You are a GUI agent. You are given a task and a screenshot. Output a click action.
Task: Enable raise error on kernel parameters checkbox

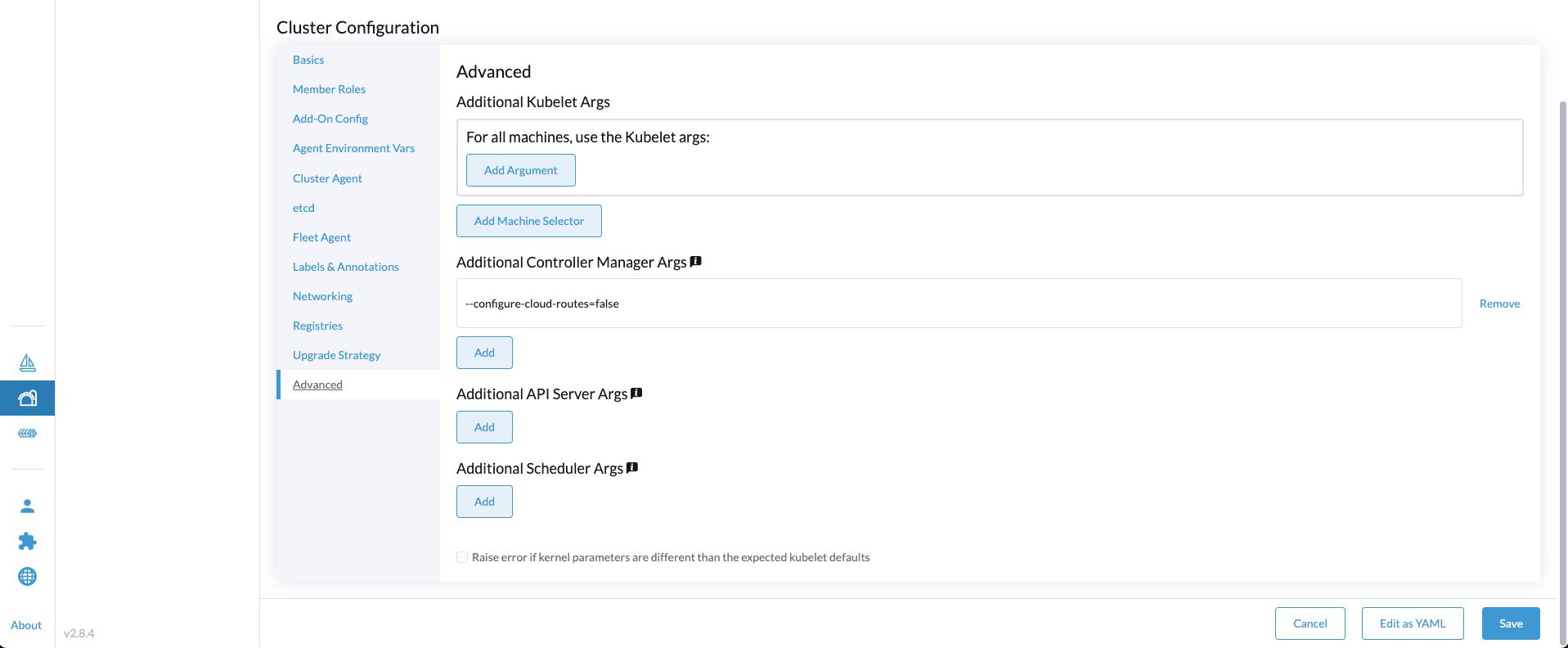pos(462,557)
